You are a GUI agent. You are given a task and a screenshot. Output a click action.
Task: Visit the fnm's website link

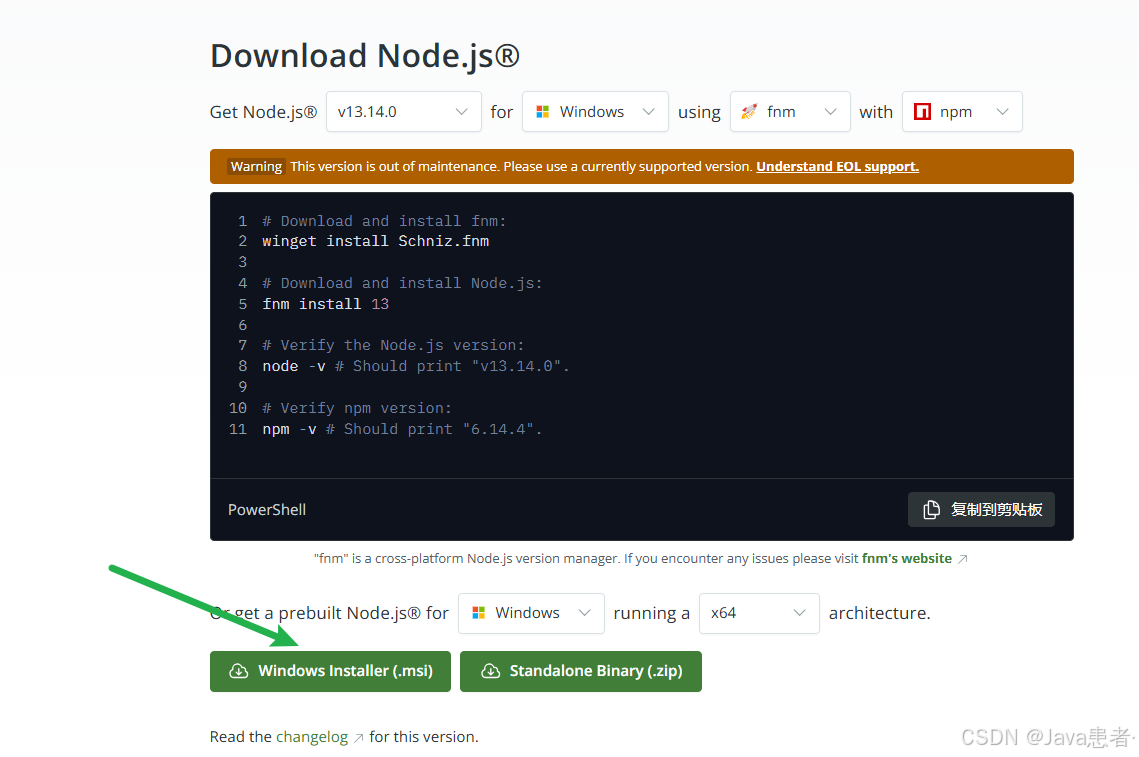click(907, 559)
